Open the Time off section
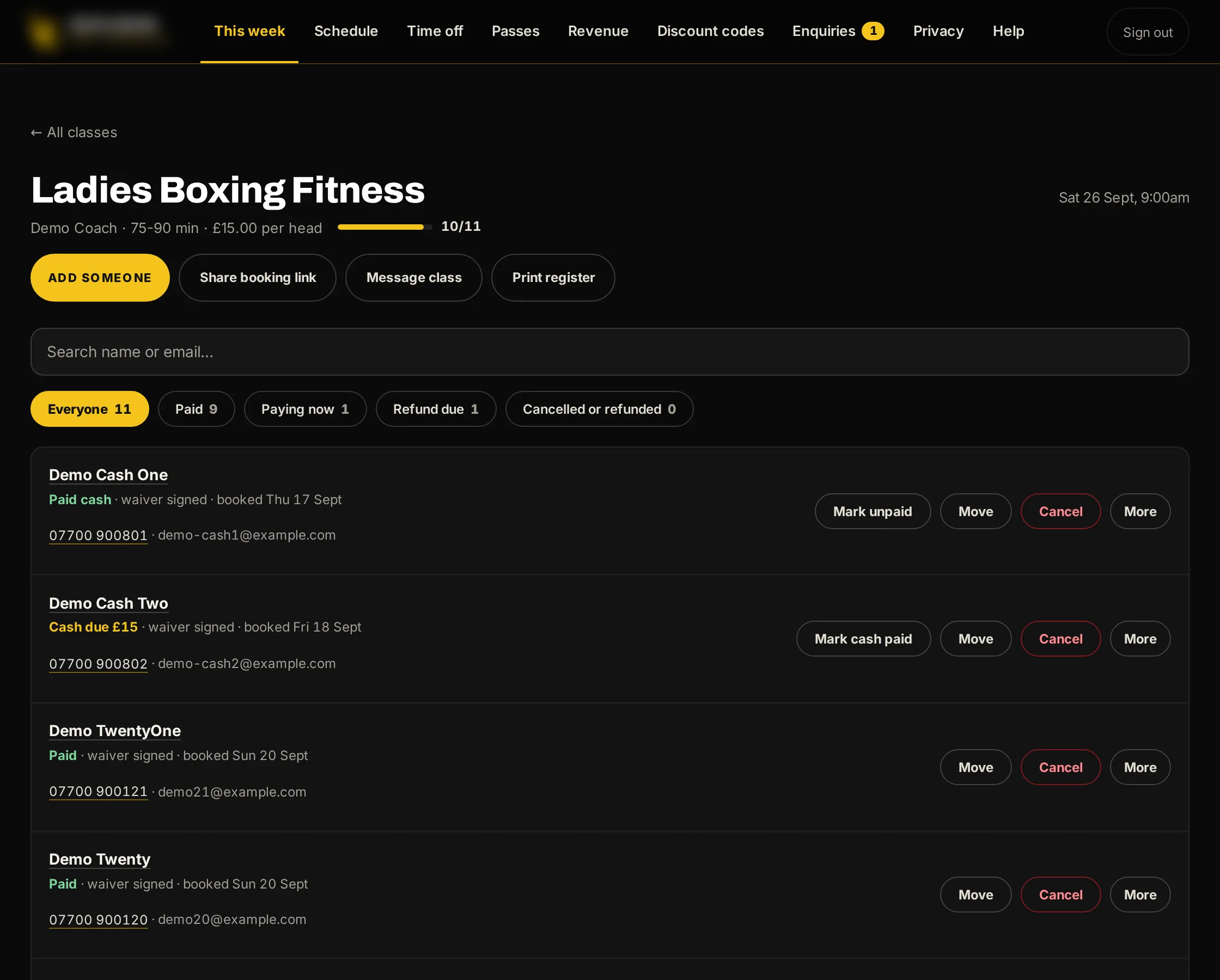 click(435, 31)
